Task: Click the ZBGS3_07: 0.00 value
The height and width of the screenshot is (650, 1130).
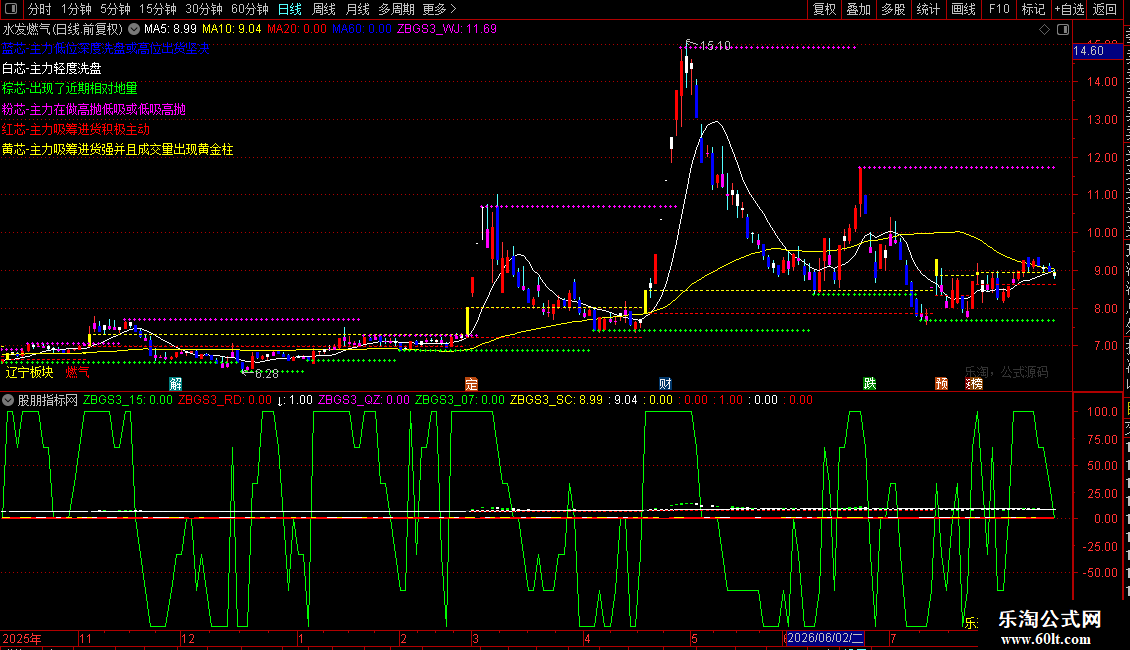Action: 460,400
